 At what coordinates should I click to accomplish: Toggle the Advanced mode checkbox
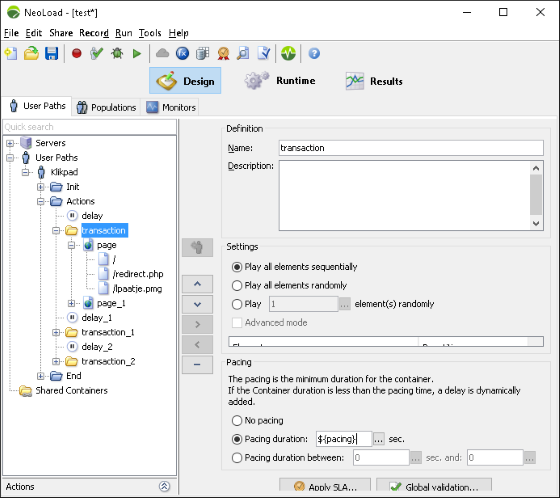point(237,323)
